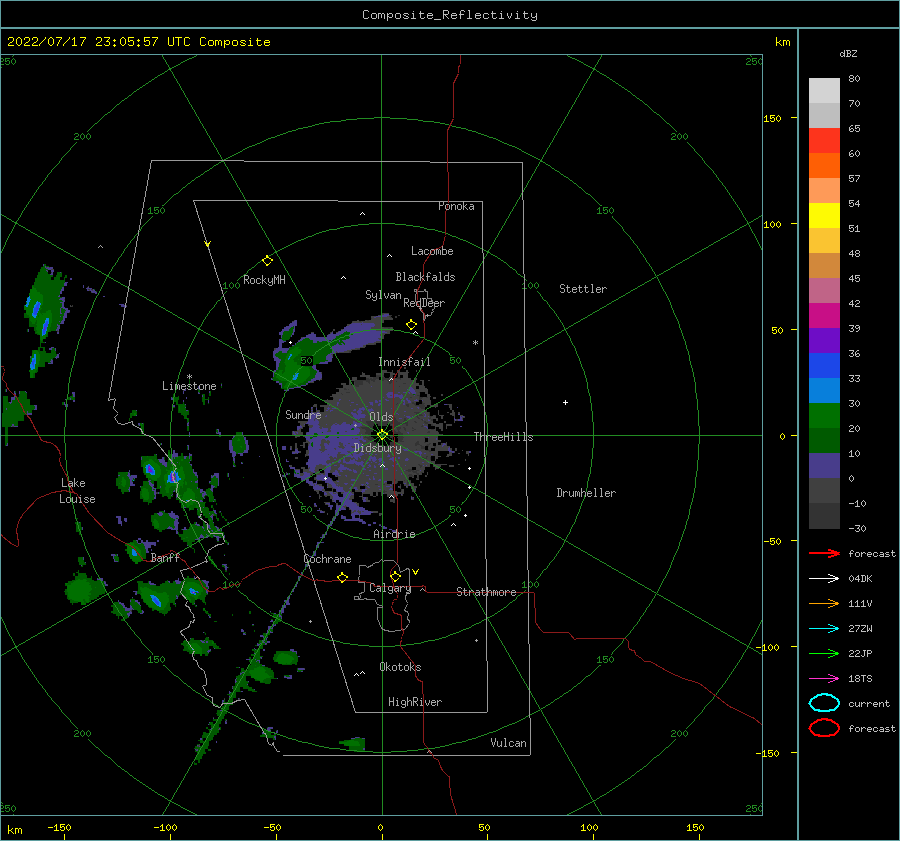Image resolution: width=900 pixels, height=841 pixels.
Task: Click the magenta 18TS arrow icon
Action: click(824, 679)
